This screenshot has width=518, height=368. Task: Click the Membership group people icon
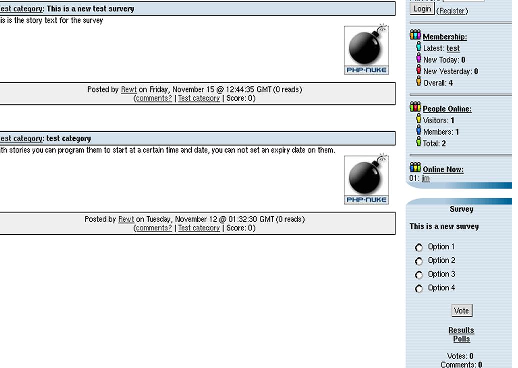click(x=415, y=35)
